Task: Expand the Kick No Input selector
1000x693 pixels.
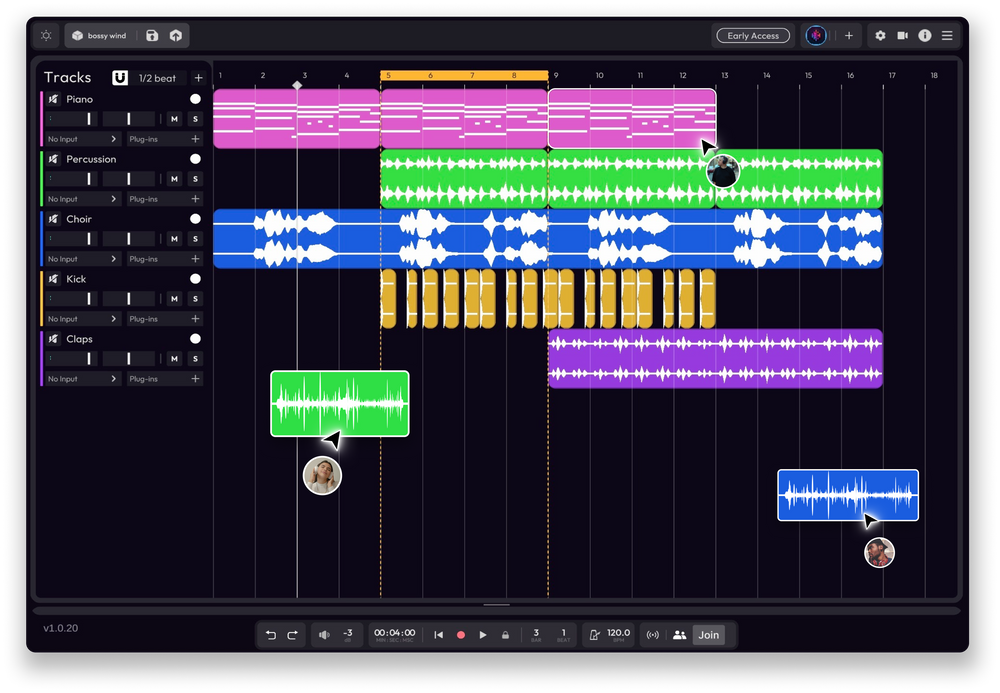Action: tap(82, 318)
